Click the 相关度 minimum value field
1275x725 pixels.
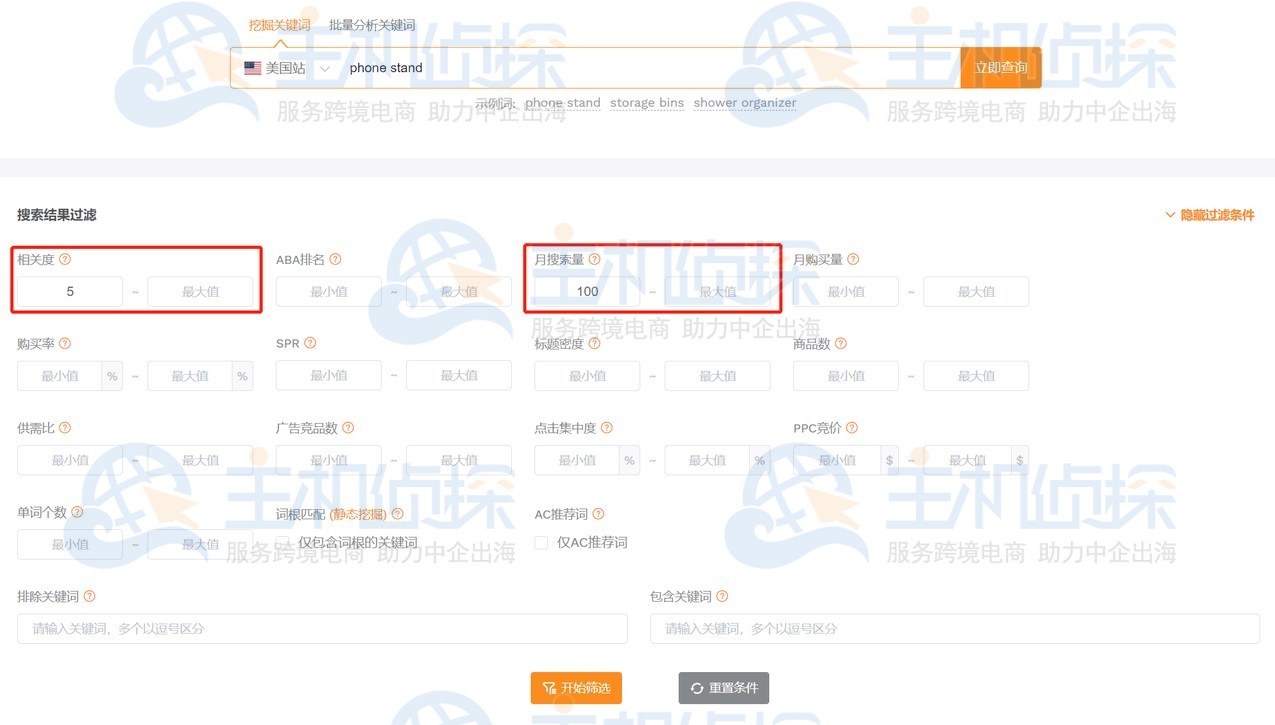tap(70, 292)
